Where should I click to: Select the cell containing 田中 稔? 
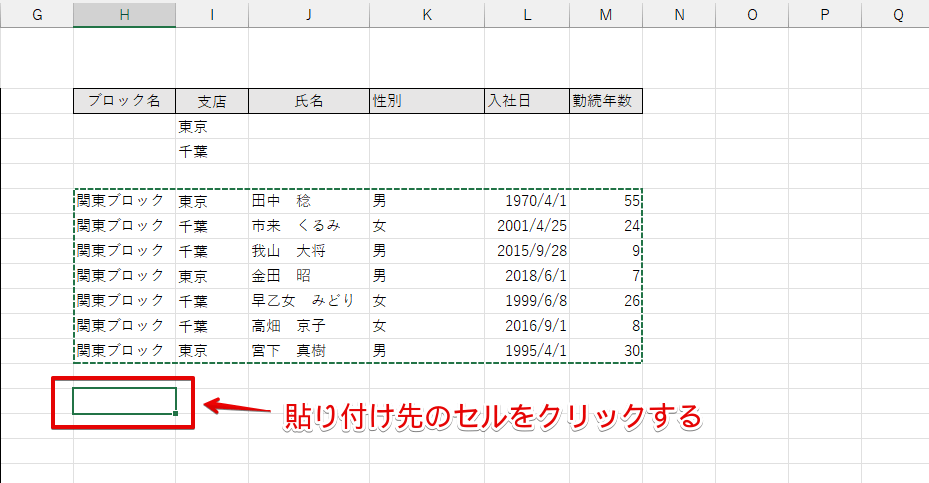pyautogui.click(x=308, y=201)
